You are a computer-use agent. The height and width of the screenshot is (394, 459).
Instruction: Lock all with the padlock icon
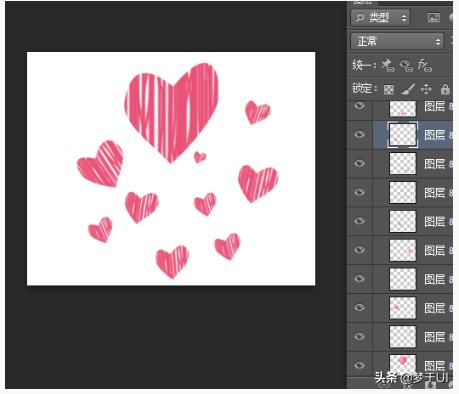click(445, 89)
